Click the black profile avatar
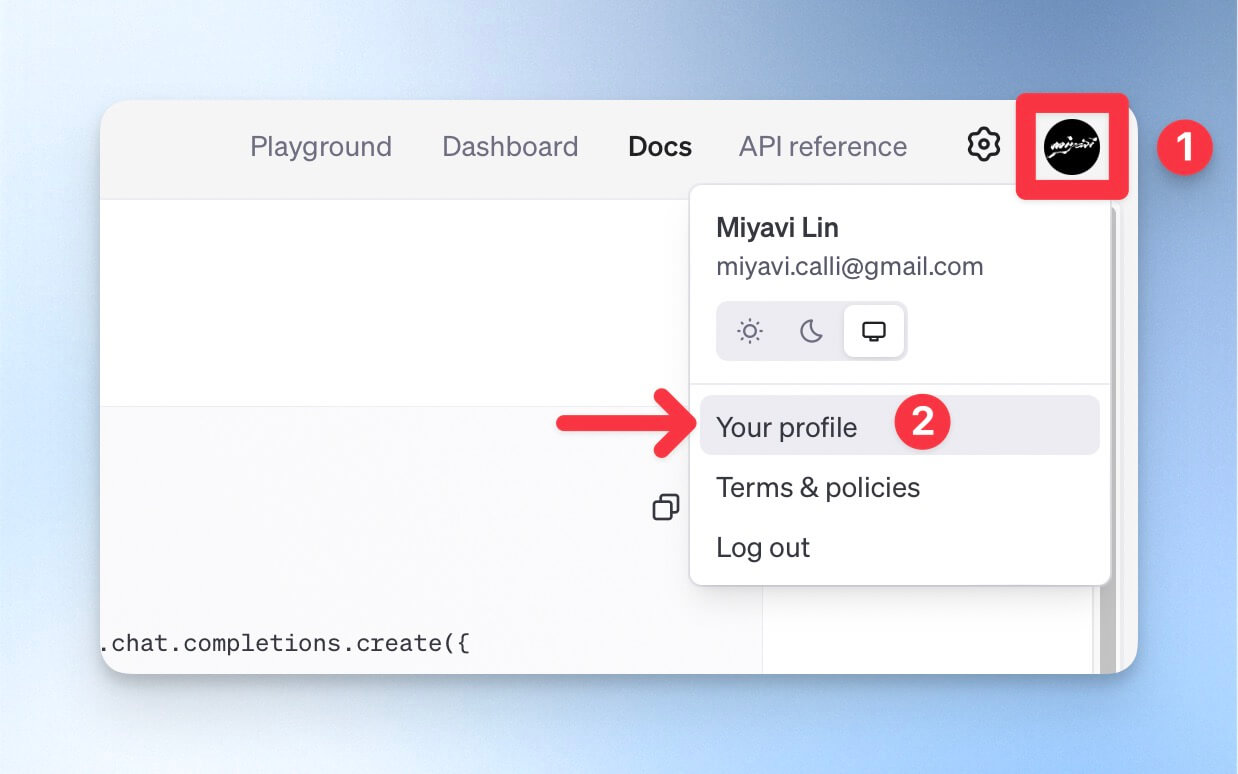1238x774 pixels. 1072,146
